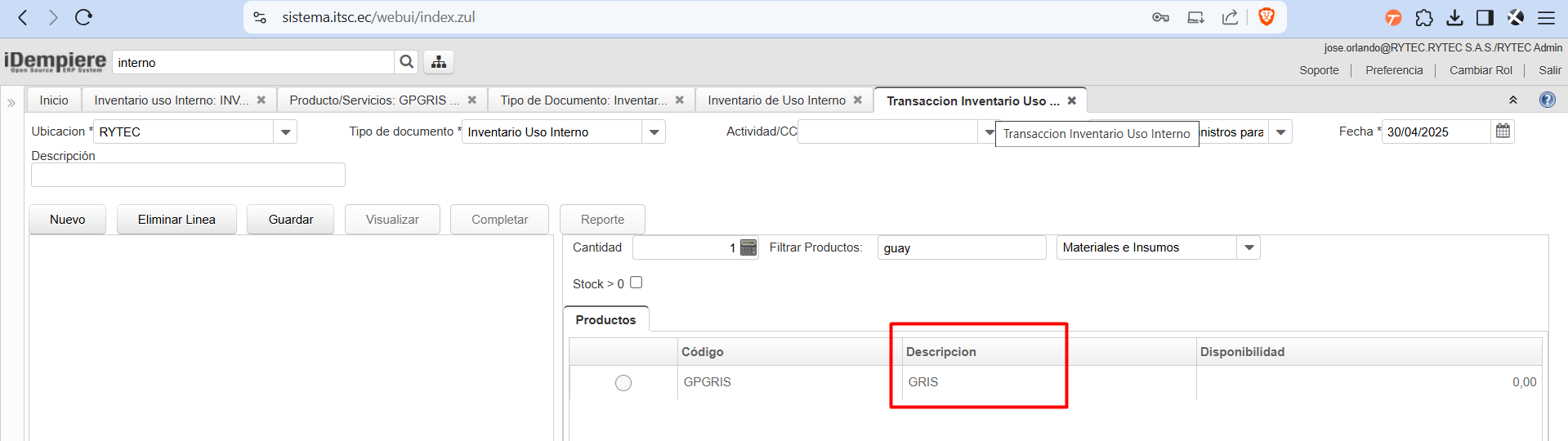Switch to the Inicio tab
Viewport: 1568px width, 441px height.
(54, 100)
